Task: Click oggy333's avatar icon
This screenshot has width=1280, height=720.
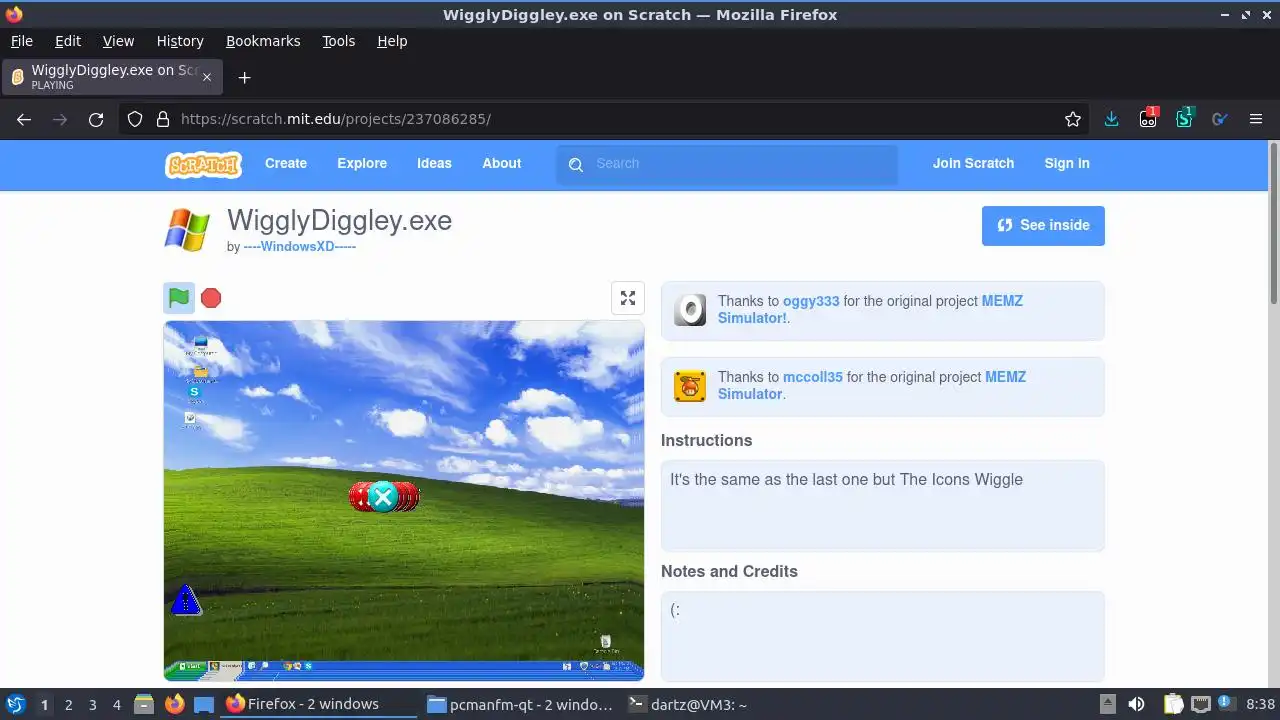Action: pyautogui.click(x=690, y=310)
